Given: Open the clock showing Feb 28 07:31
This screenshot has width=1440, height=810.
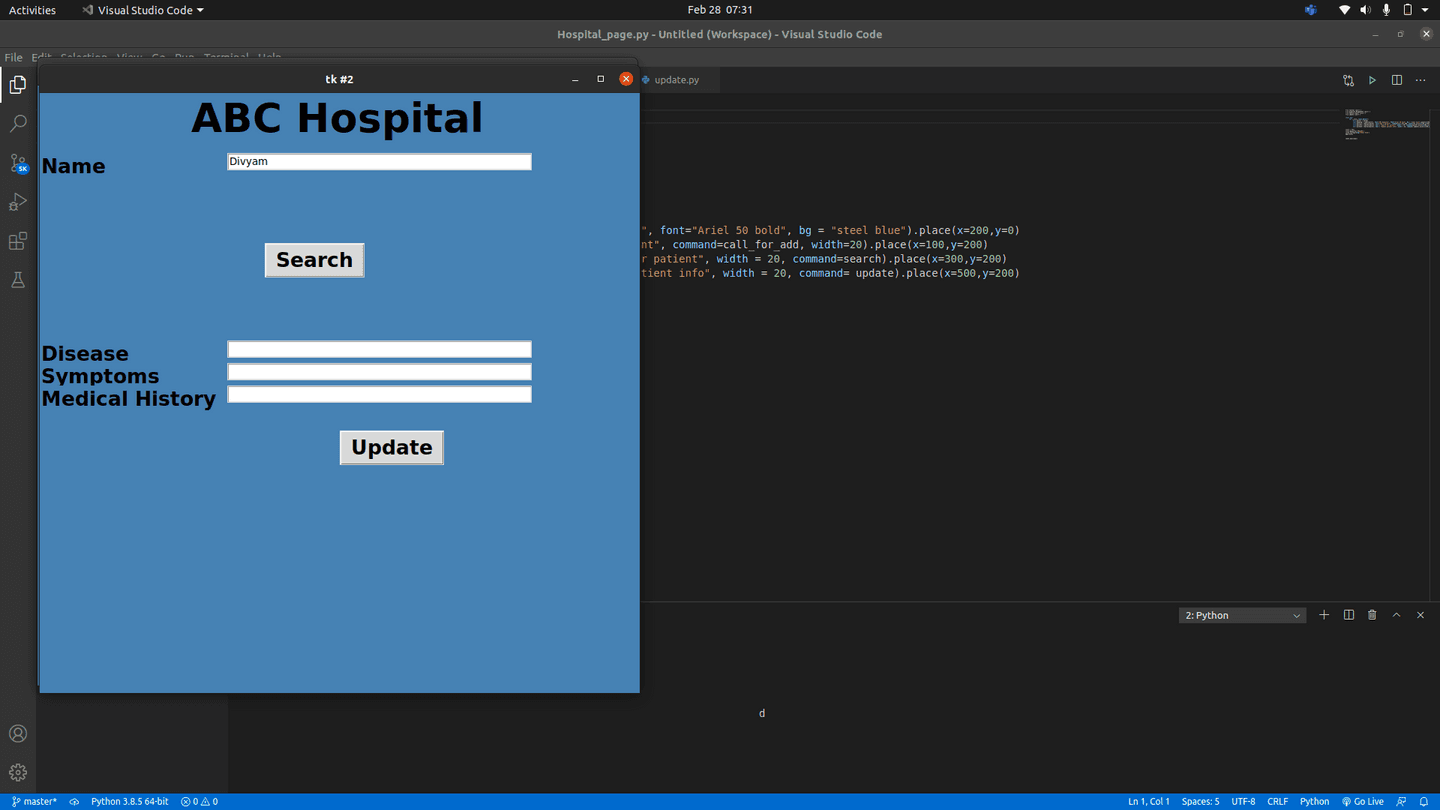Looking at the screenshot, I should point(720,10).
